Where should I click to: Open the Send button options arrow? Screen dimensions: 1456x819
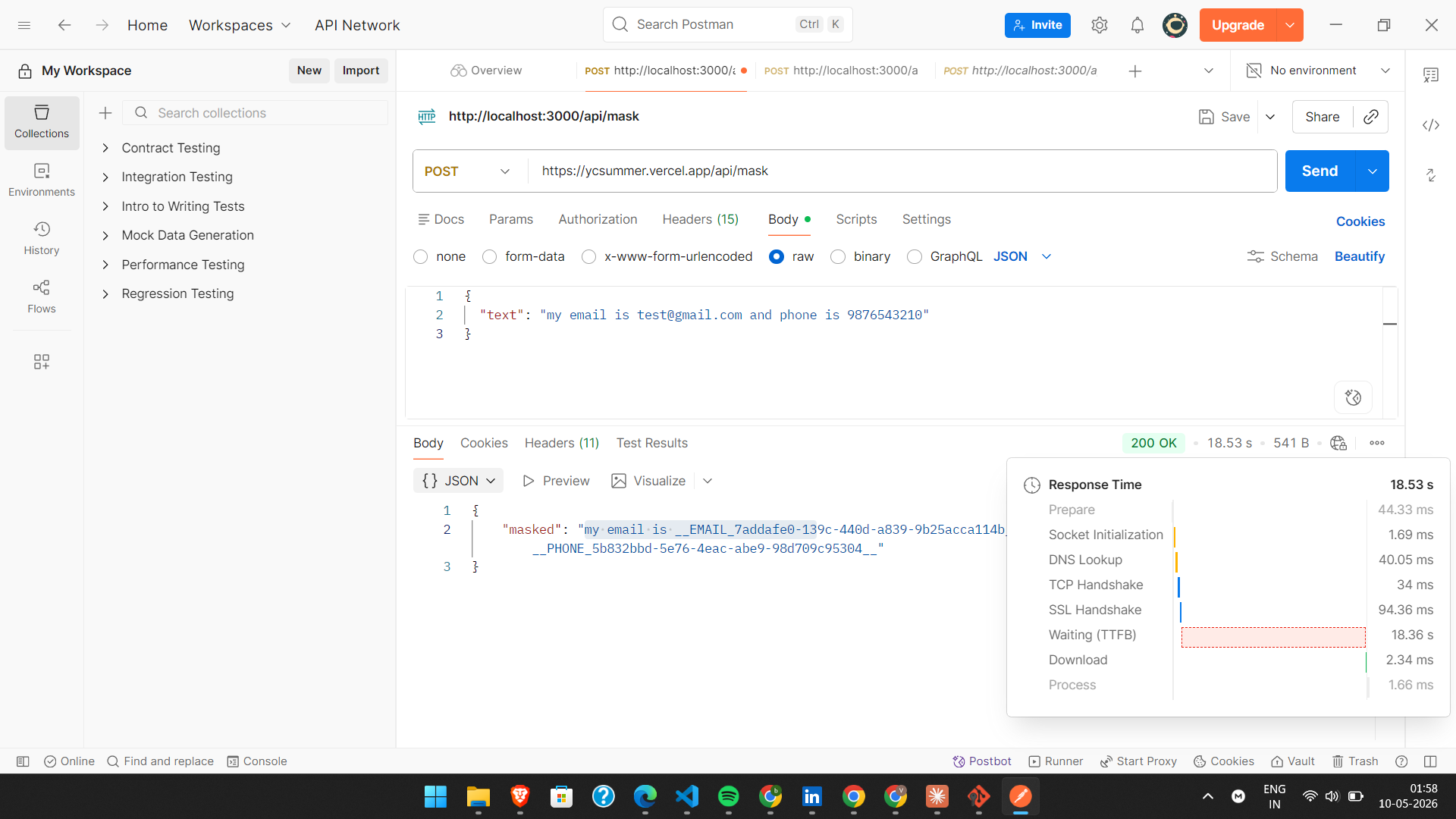coord(1372,171)
